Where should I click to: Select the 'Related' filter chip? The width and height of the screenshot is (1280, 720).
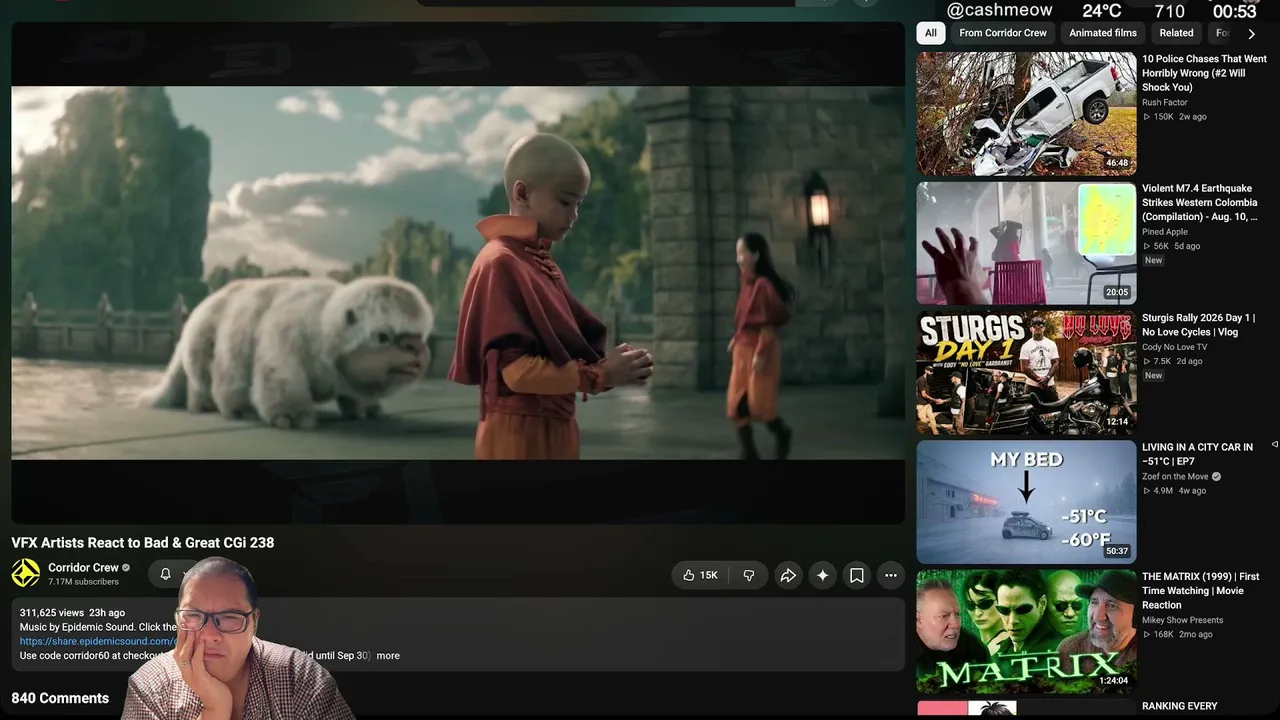[1176, 33]
